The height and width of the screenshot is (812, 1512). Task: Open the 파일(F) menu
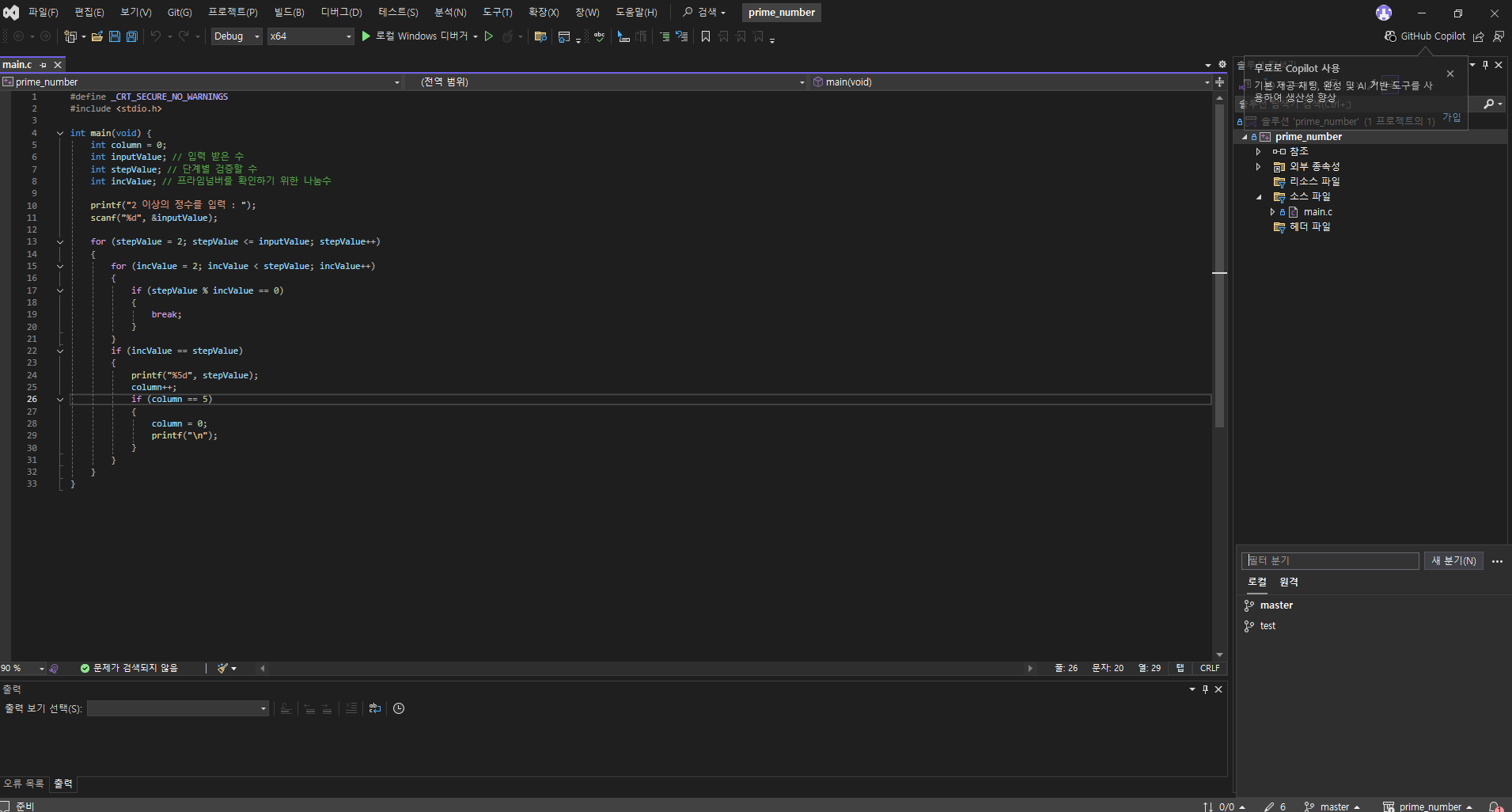tap(43, 13)
